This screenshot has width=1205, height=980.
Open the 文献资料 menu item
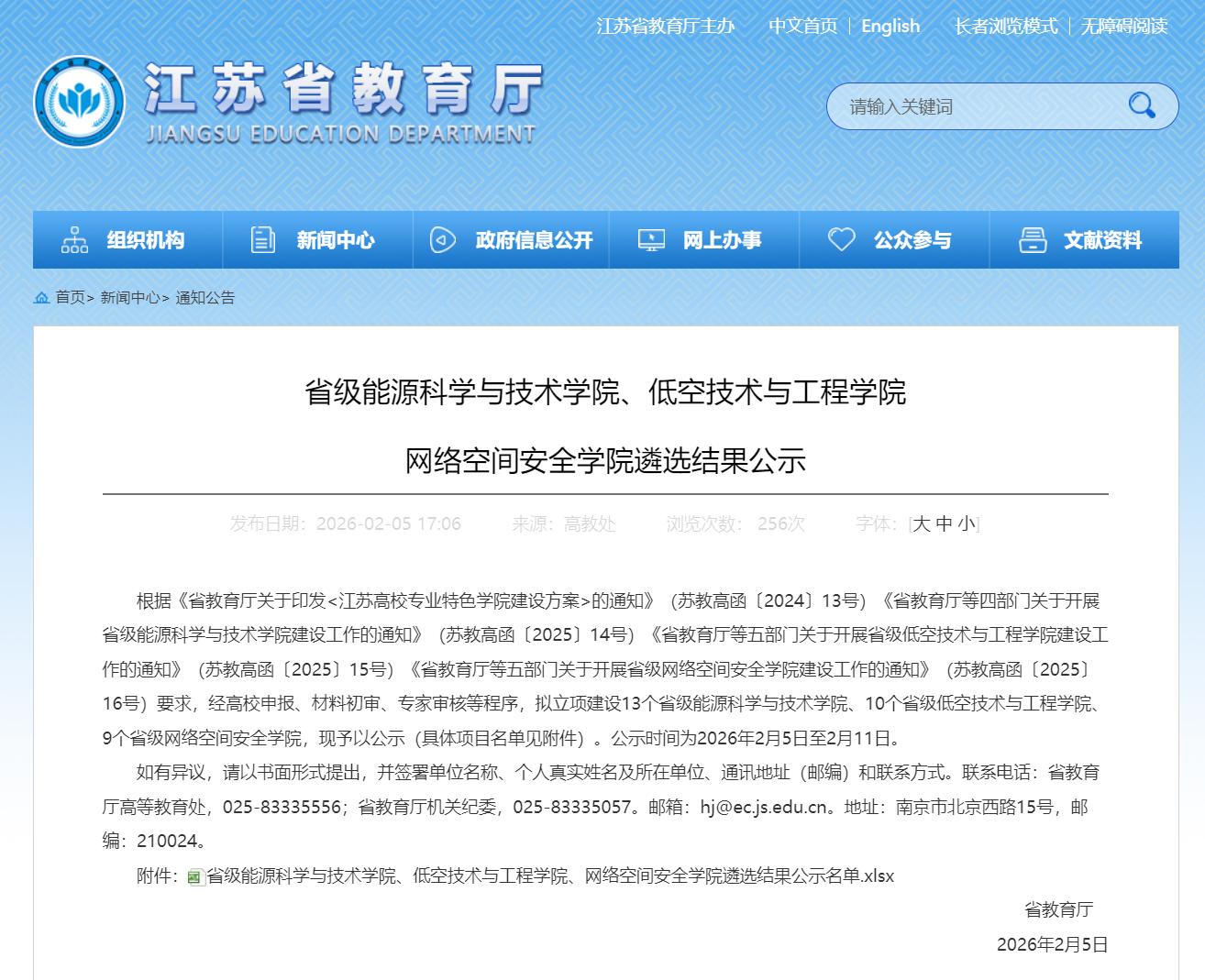[1102, 240]
